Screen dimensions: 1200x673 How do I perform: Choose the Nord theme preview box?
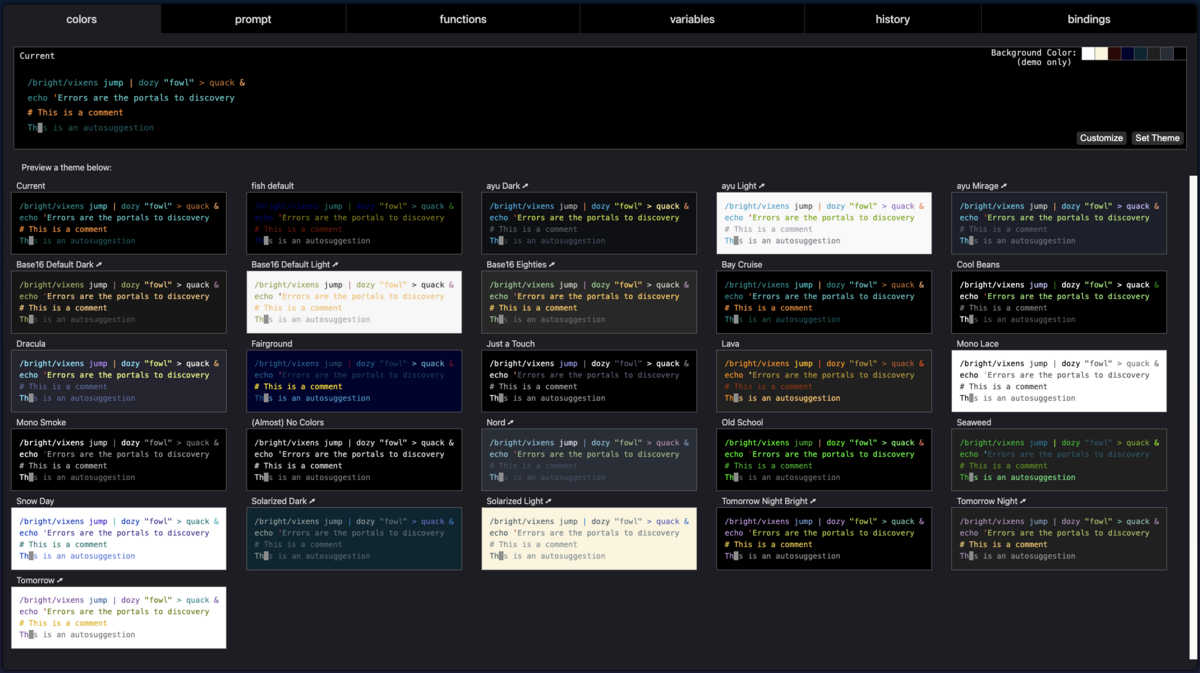click(589, 460)
